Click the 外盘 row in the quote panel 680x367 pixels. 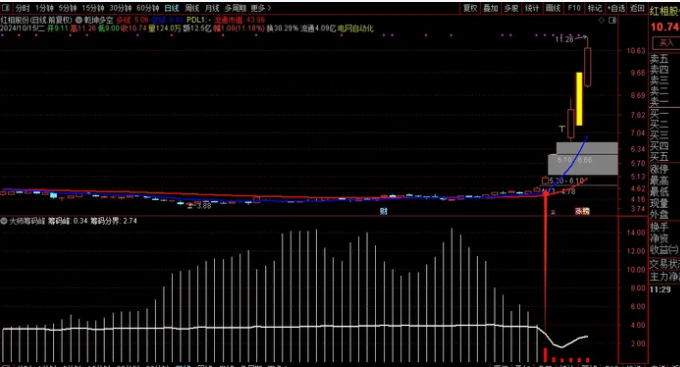tap(659, 214)
